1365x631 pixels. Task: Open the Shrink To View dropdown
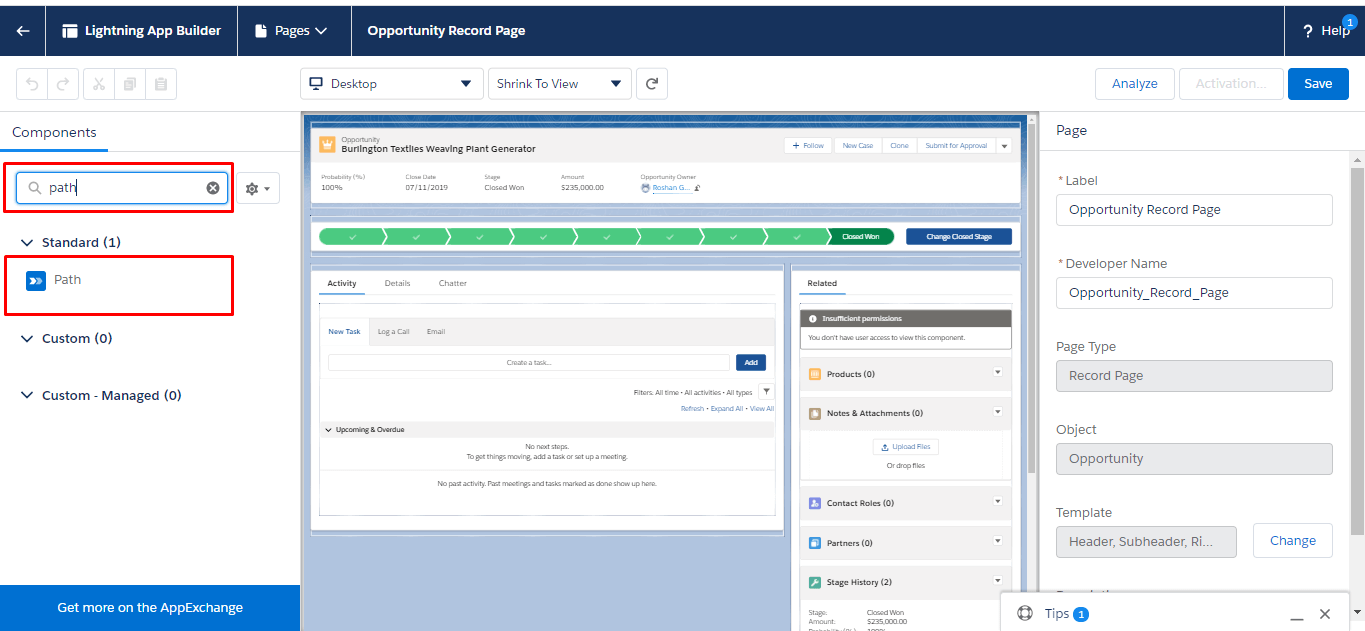point(559,84)
